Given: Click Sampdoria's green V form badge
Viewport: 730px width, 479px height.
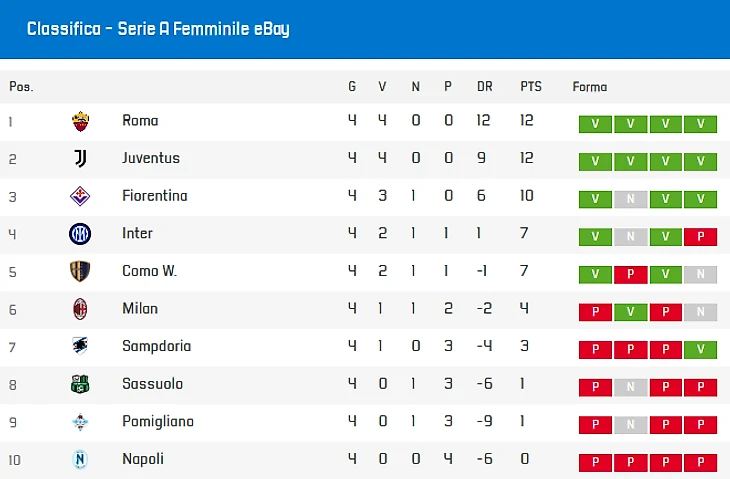Looking at the screenshot, I should click(x=701, y=350).
